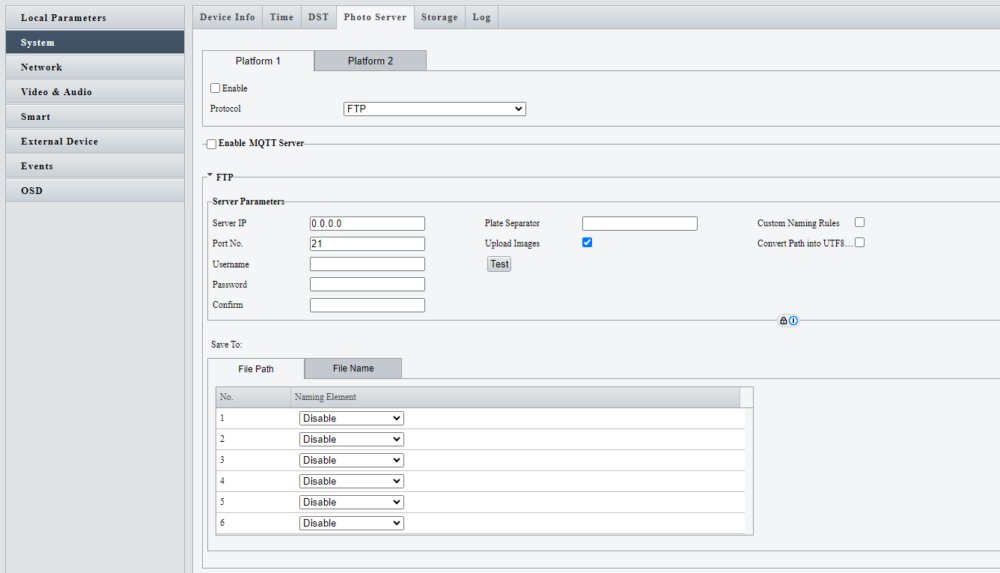Click the lock icon below Server Parameters
Screen dimensions: 1000x573
coord(783,321)
